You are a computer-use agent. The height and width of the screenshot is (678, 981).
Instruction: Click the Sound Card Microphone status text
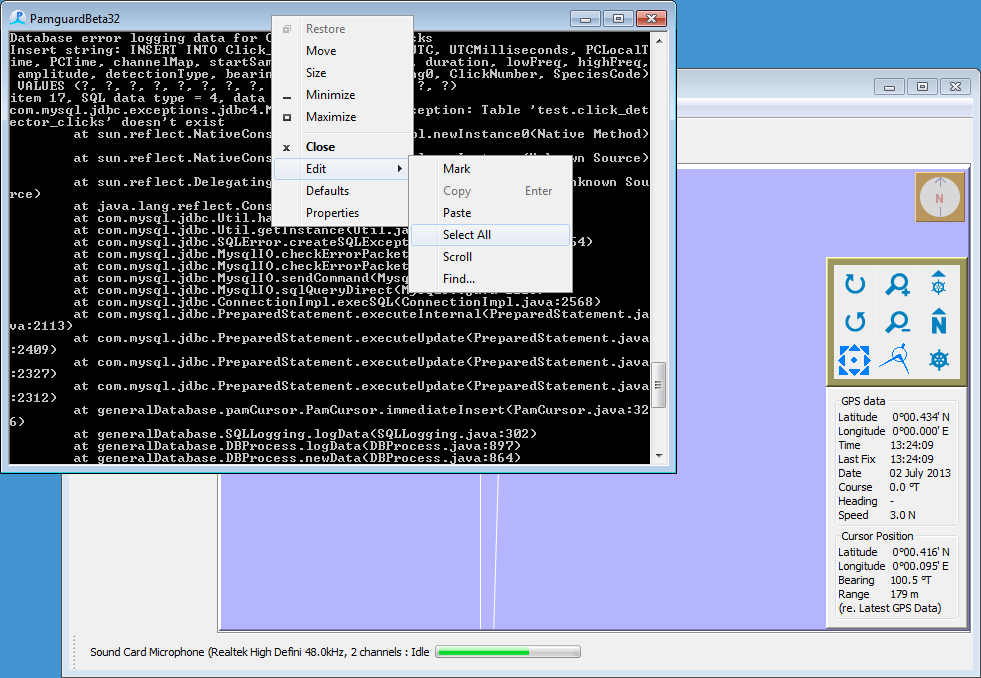pyautogui.click(x=259, y=652)
